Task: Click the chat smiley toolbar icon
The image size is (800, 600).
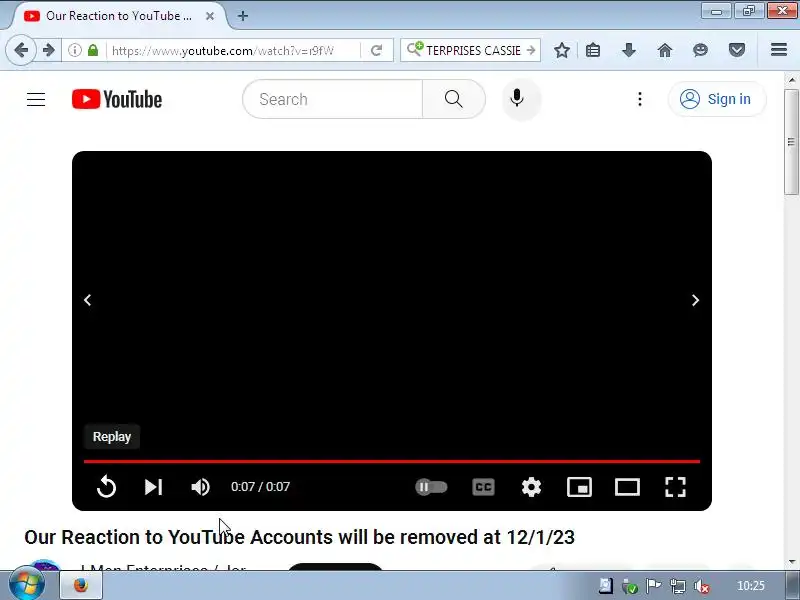Action: [701, 50]
